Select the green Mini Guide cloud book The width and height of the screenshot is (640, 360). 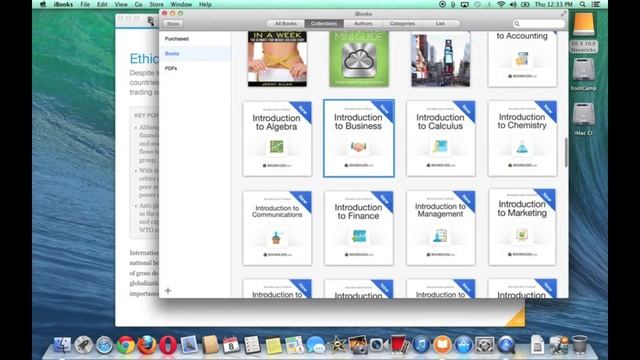click(x=359, y=59)
